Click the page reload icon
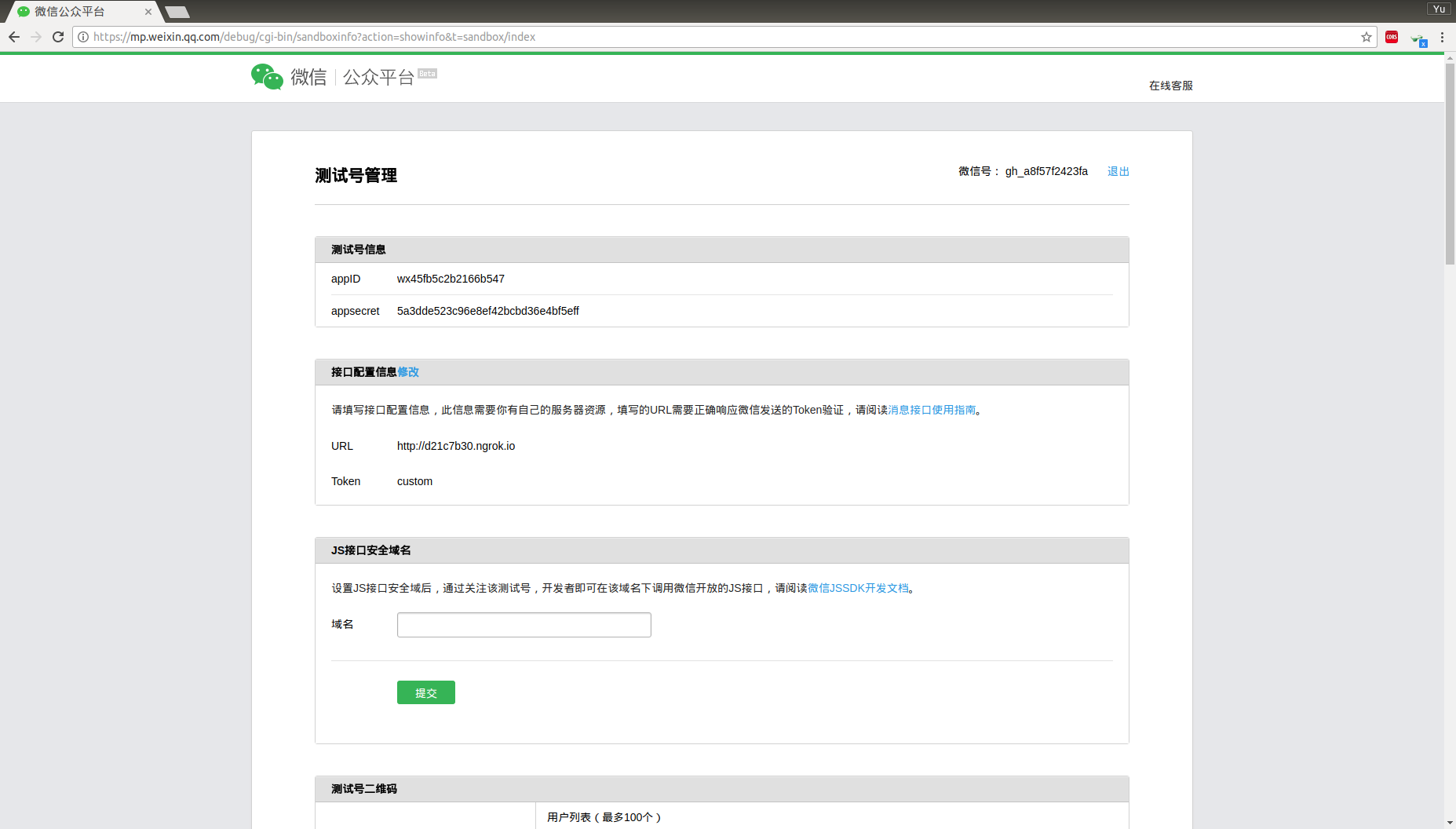This screenshot has height=829, width=1456. click(58, 36)
